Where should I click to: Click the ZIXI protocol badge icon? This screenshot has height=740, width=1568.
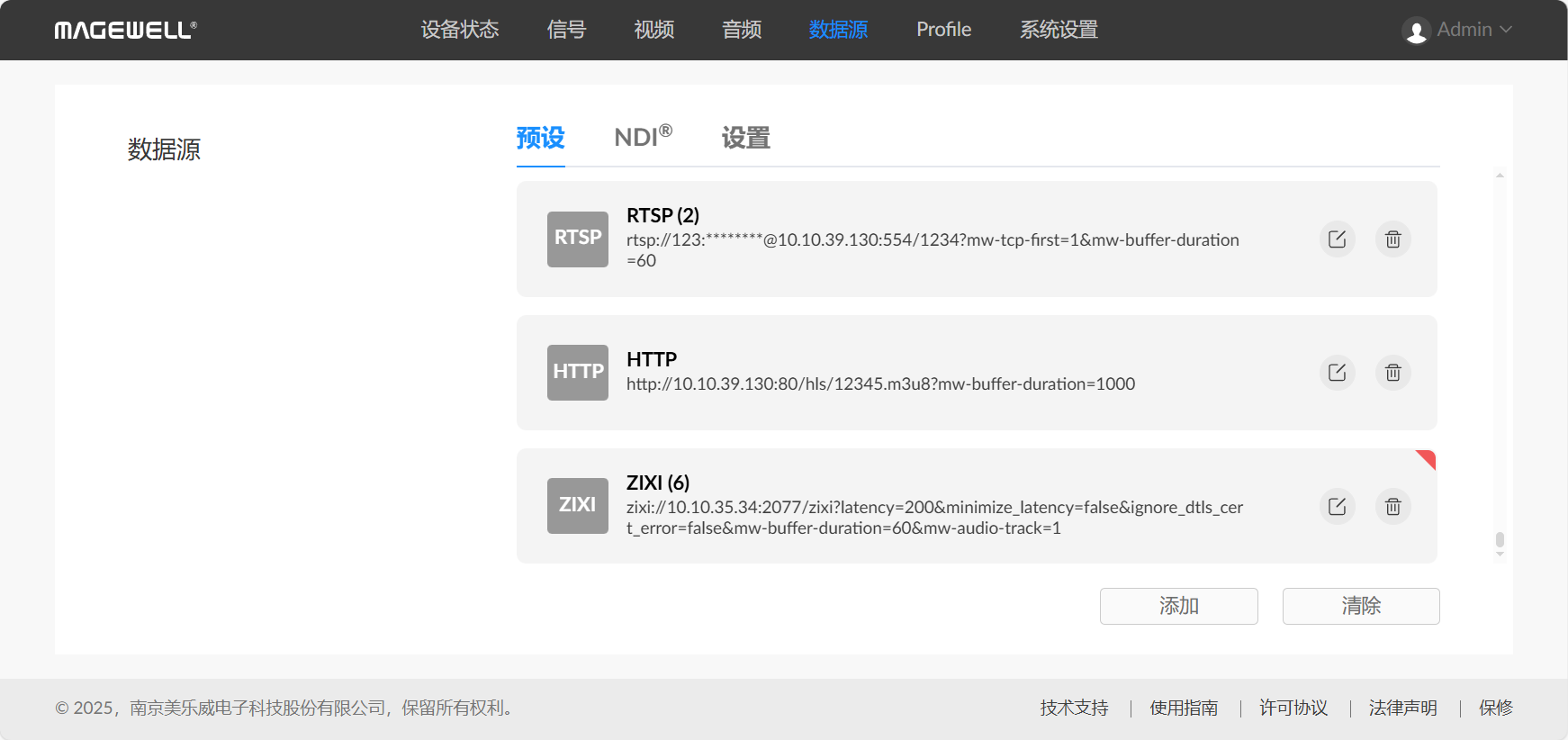point(577,505)
